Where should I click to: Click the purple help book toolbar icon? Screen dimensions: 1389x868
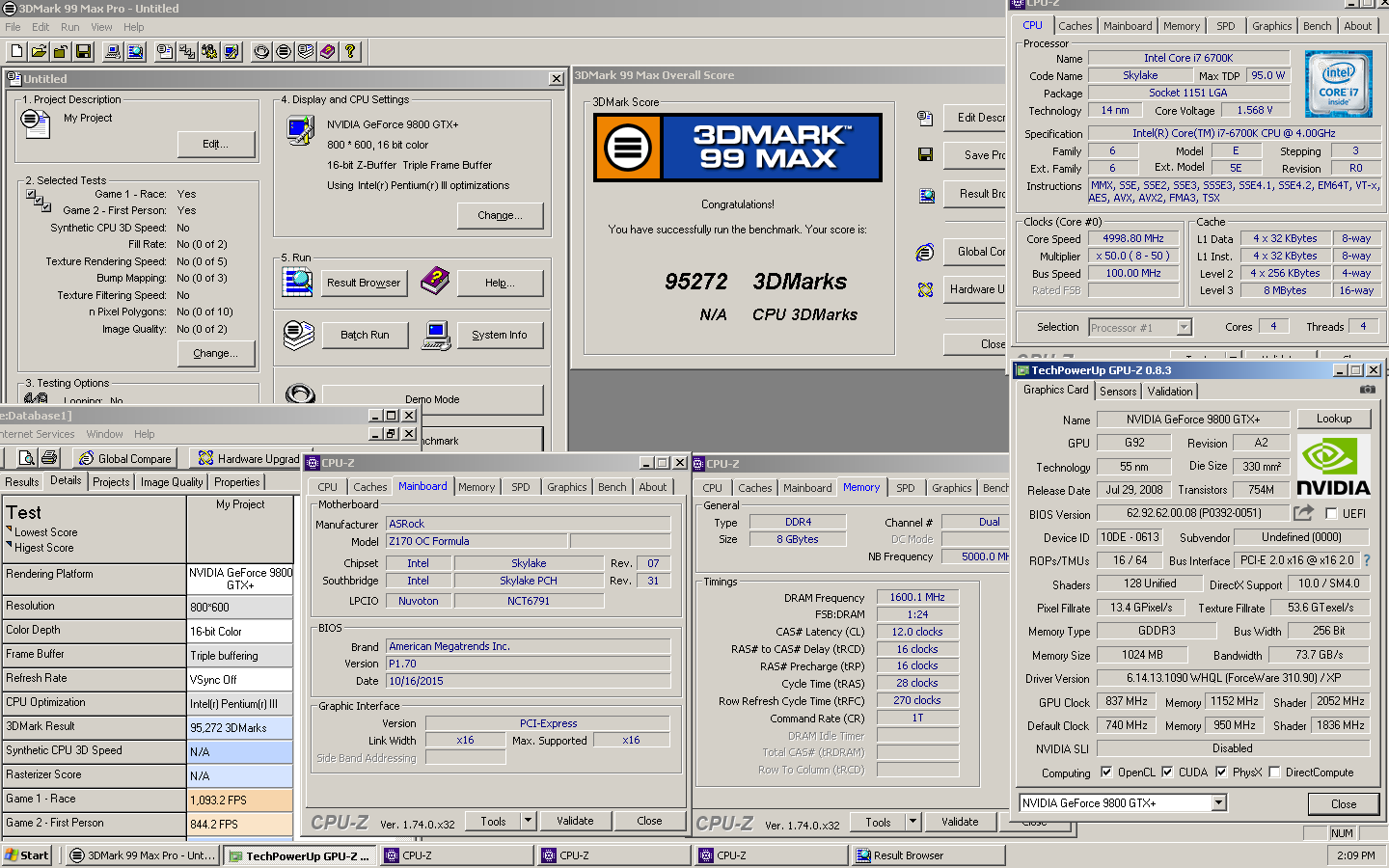tap(328, 51)
